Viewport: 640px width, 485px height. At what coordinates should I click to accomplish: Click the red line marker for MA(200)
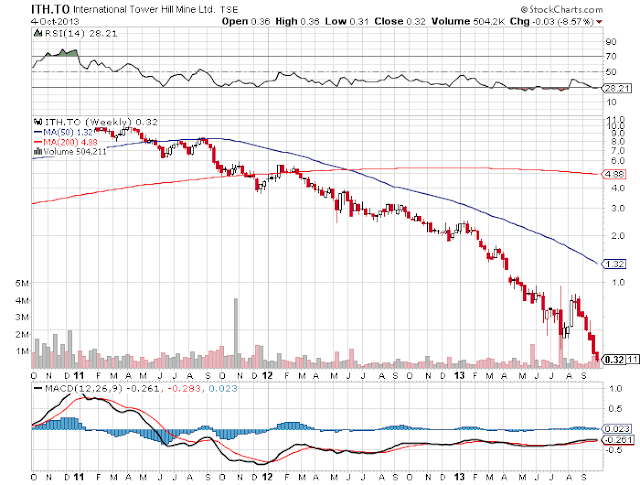point(38,142)
